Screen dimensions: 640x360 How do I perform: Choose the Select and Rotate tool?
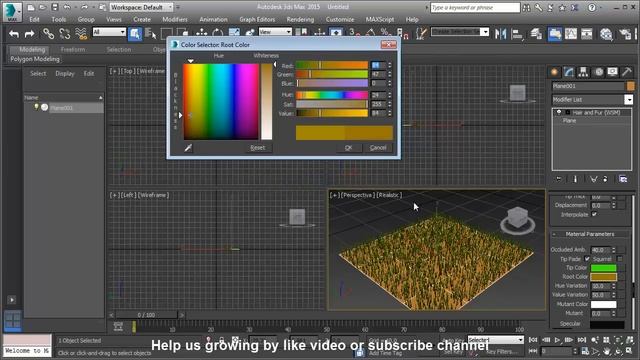218,33
